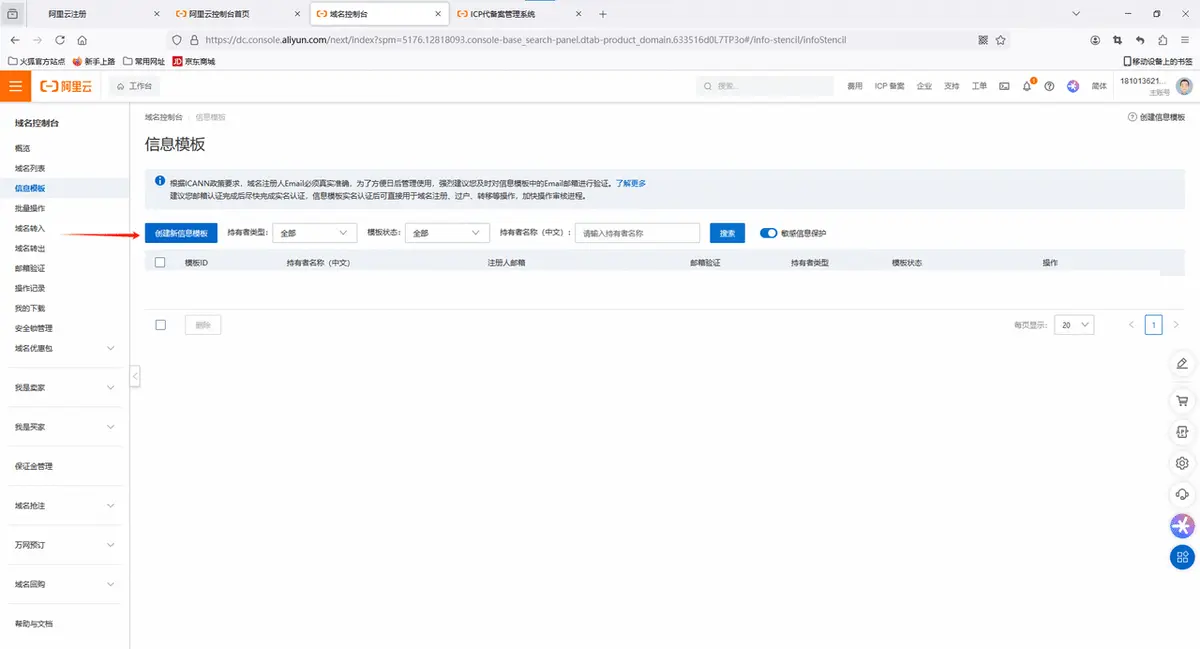Toggle 敏感信息保护 switch
Screen dimensions: 1200x649
[769, 233]
